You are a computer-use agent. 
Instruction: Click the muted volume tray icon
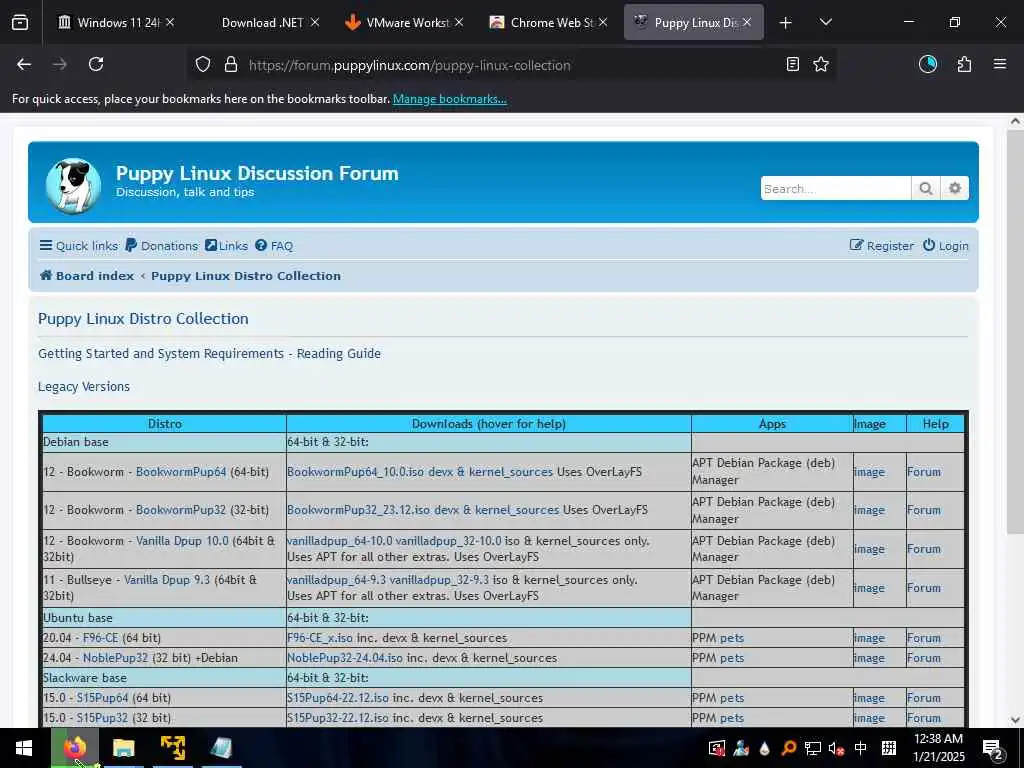point(836,748)
